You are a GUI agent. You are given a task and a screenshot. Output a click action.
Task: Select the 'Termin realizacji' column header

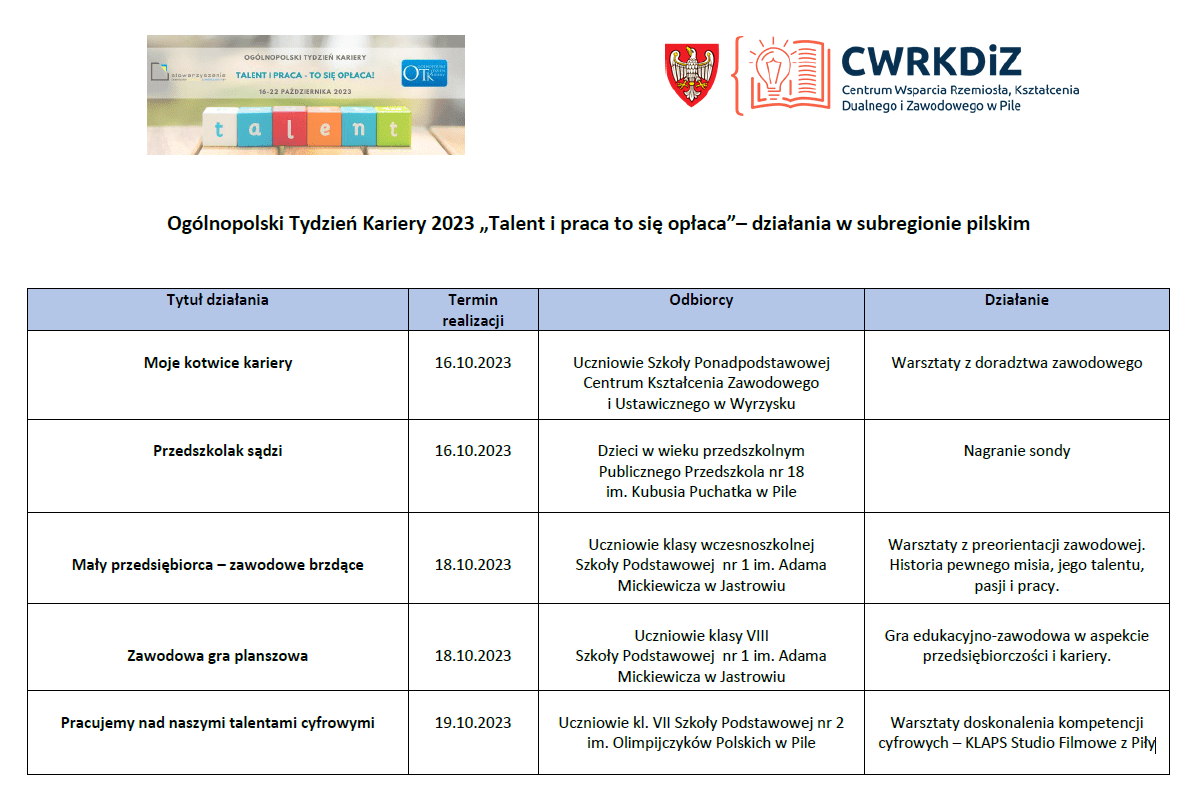coord(473,310)
